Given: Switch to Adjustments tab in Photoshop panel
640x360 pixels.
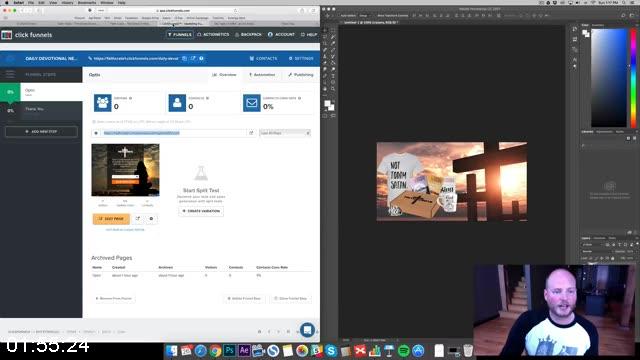Looking at the screenshot, I should click(x=604, y=131).
